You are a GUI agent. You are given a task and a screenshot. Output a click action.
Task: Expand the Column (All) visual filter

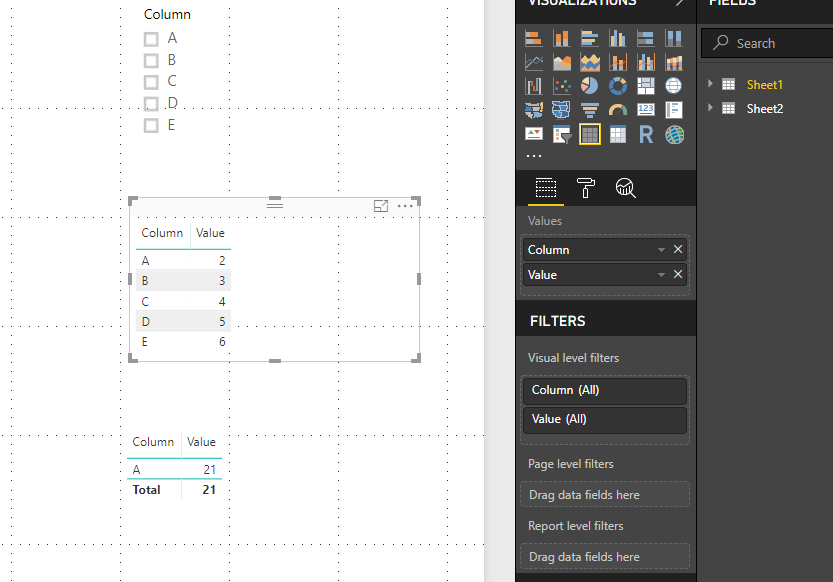(x=605, y=390)
